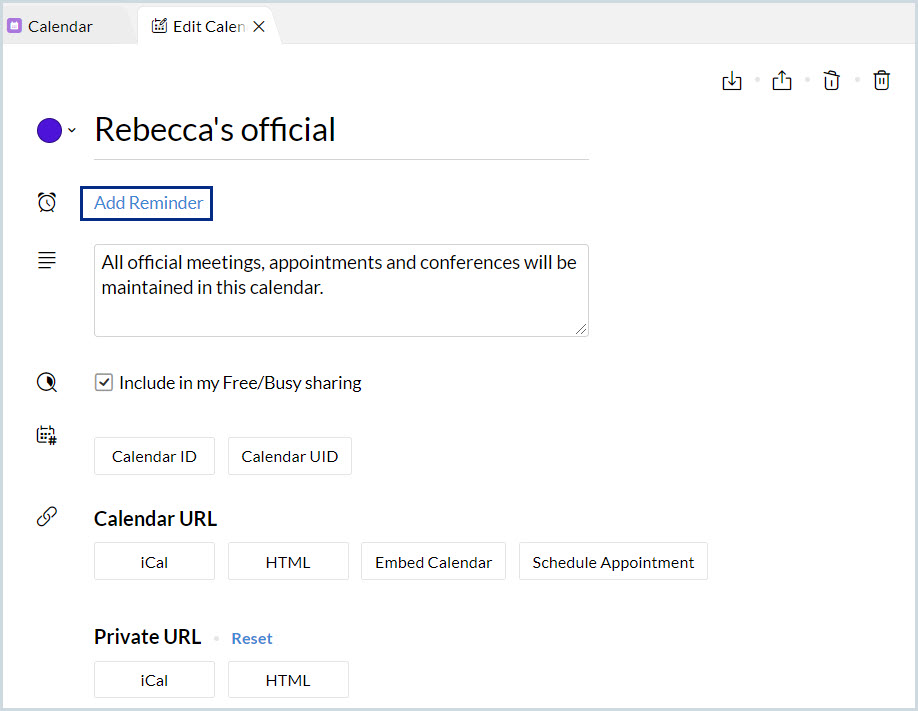Switch to the Calendar tab
Viewport: 918px width, 711px height.
[60, 27]
